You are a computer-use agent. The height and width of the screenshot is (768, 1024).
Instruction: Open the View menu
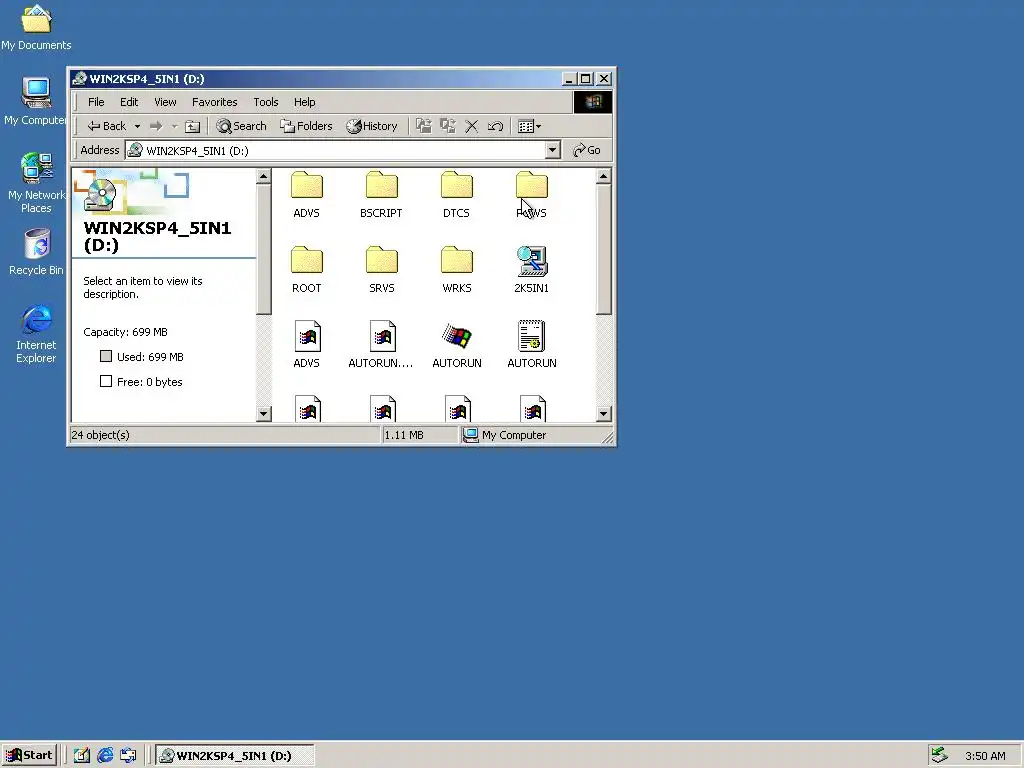point(165,102)
